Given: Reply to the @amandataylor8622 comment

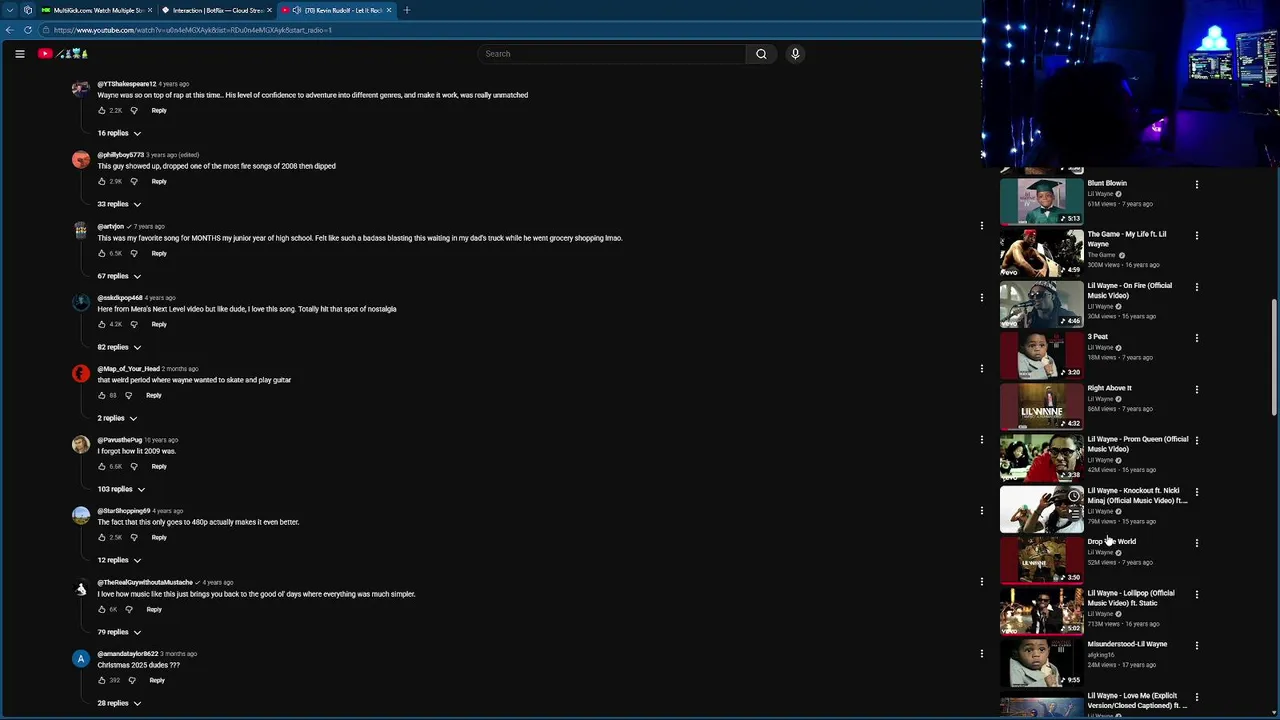Looking at the screenshot, I should [x=157, y=680].
